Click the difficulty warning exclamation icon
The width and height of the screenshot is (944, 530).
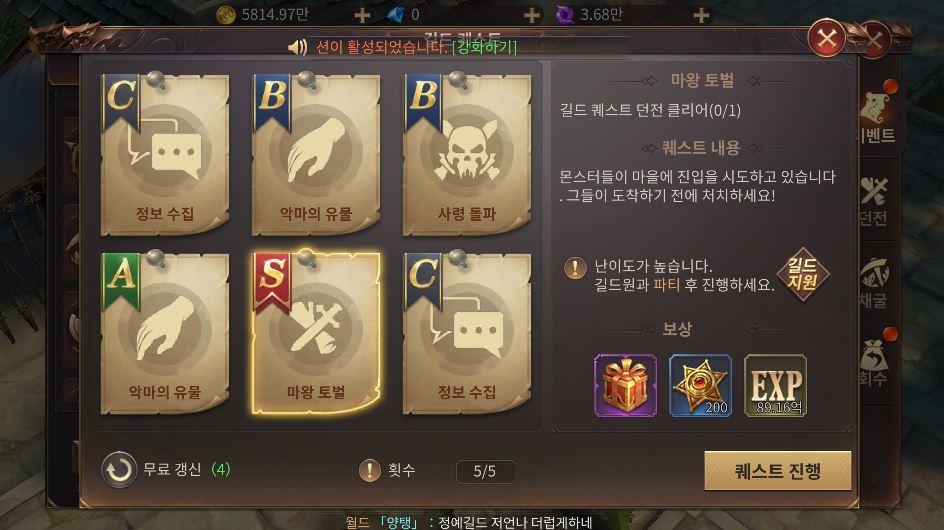[x=576, y=267]
